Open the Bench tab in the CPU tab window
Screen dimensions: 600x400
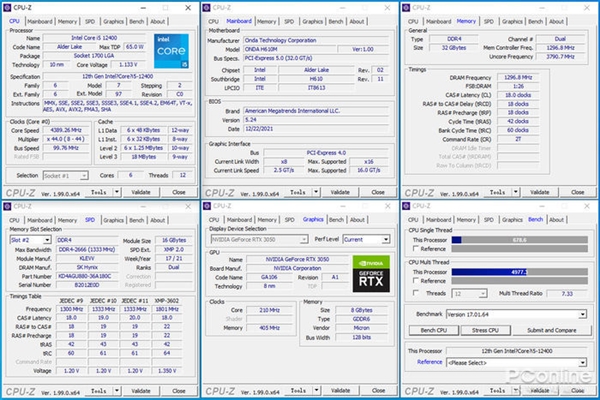tap(137, 21)
